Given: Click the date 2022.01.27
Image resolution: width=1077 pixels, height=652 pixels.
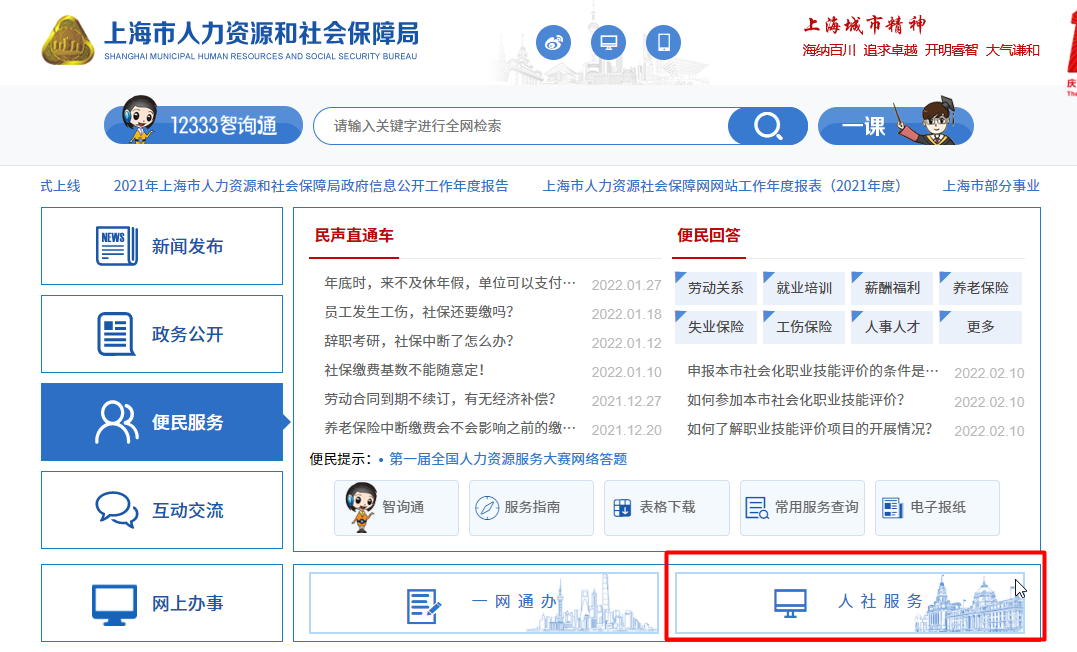Looking at the screenshot, I should 626,285.
